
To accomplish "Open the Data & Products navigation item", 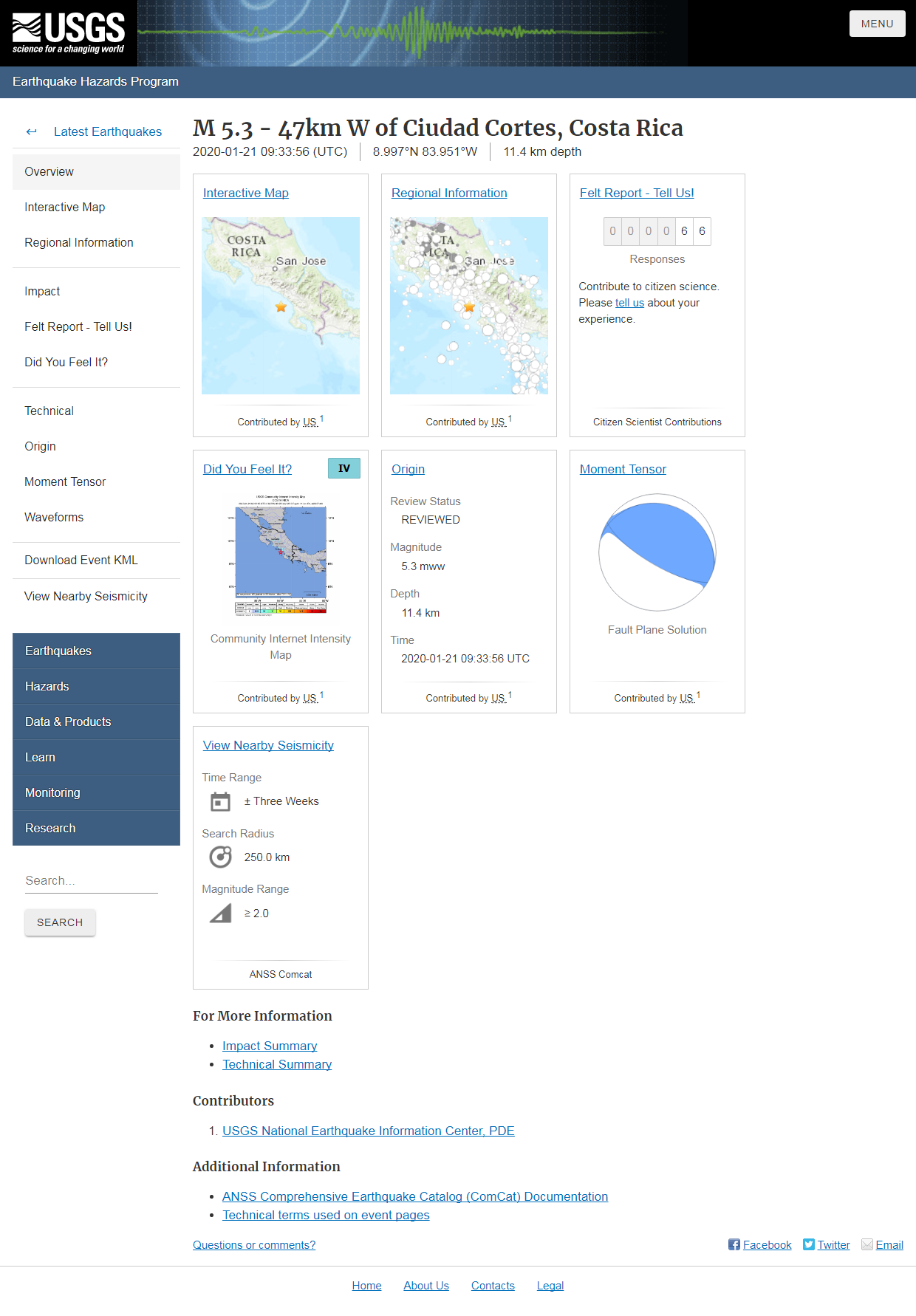I will click(x=96, y=722).
